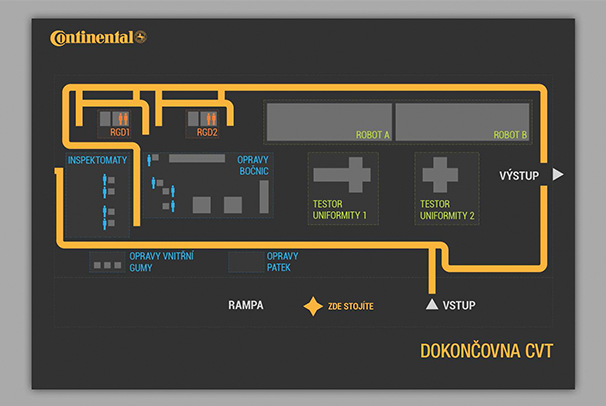The width and height of the screenshot is (606, 406).
Task: Click the Inspektomaty zone label
Action: coord(97,160)
